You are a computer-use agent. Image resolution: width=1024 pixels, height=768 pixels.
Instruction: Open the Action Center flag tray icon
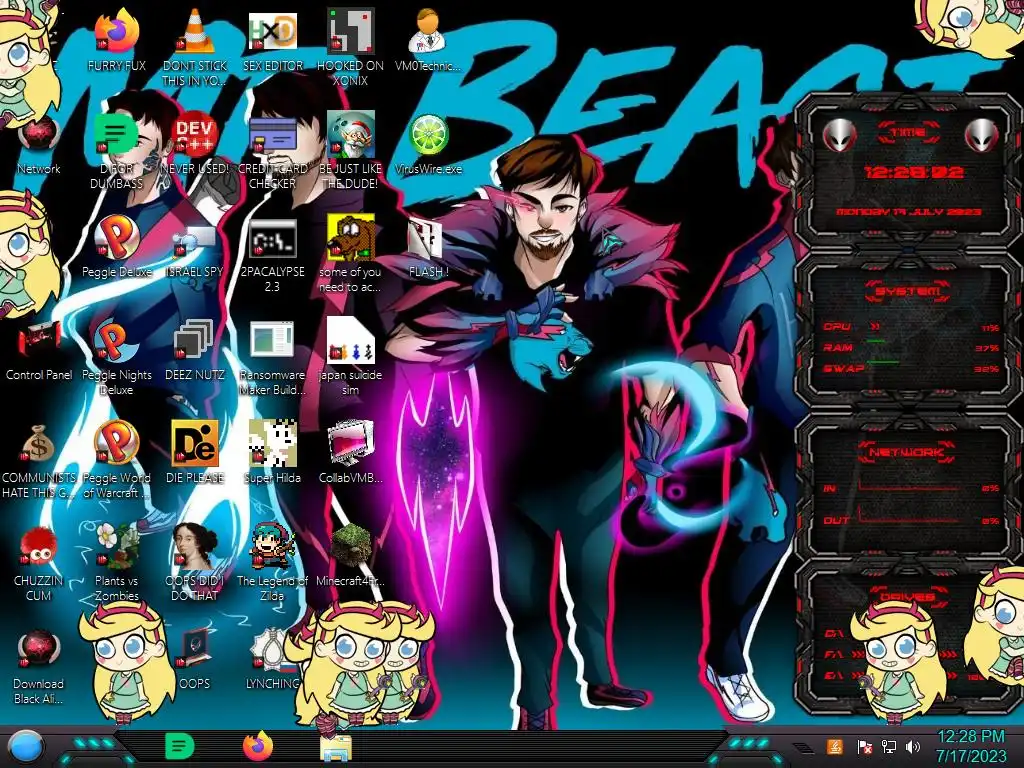(x=864, y=746)
